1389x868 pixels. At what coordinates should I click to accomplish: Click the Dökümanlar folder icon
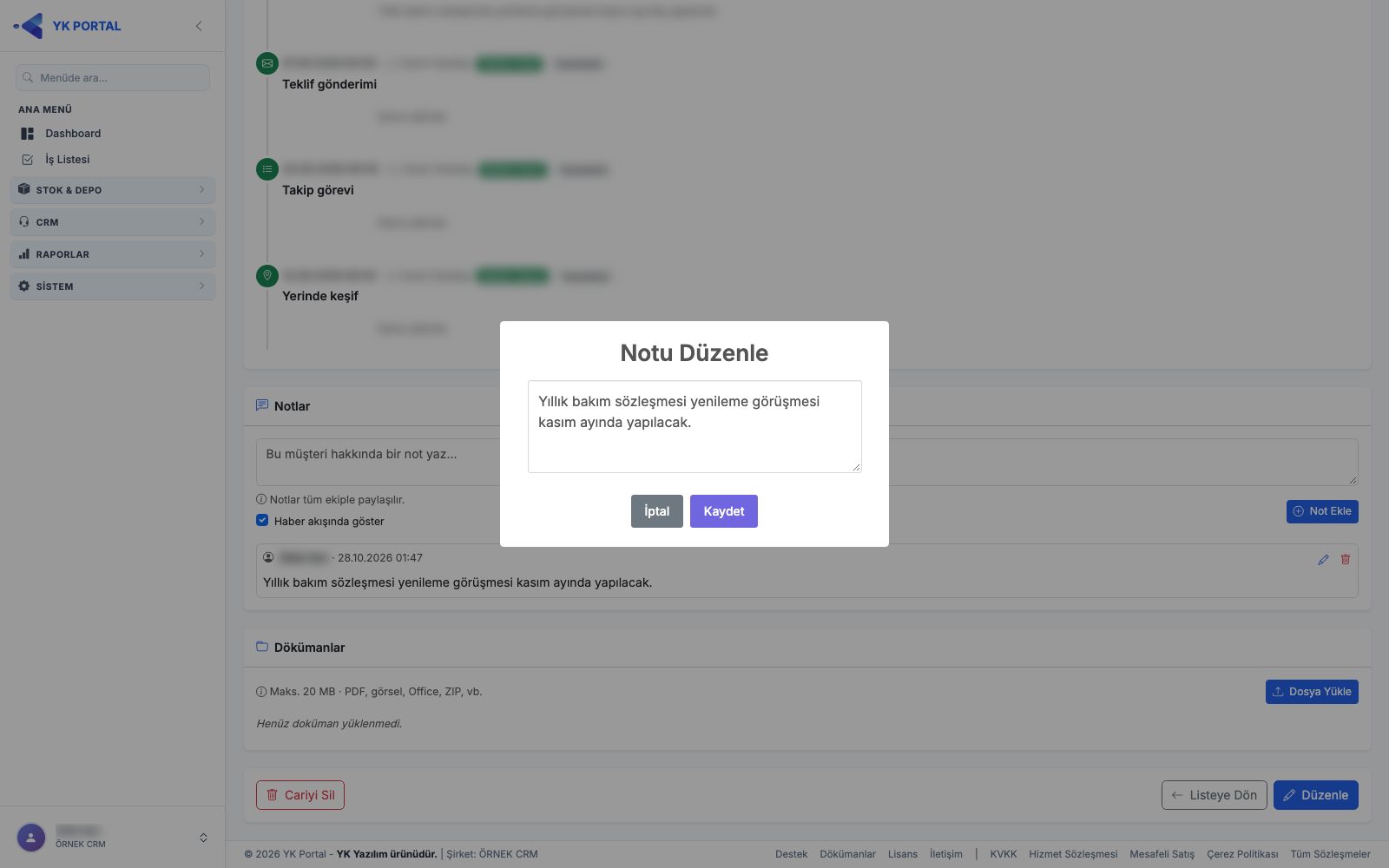[262, 647]
